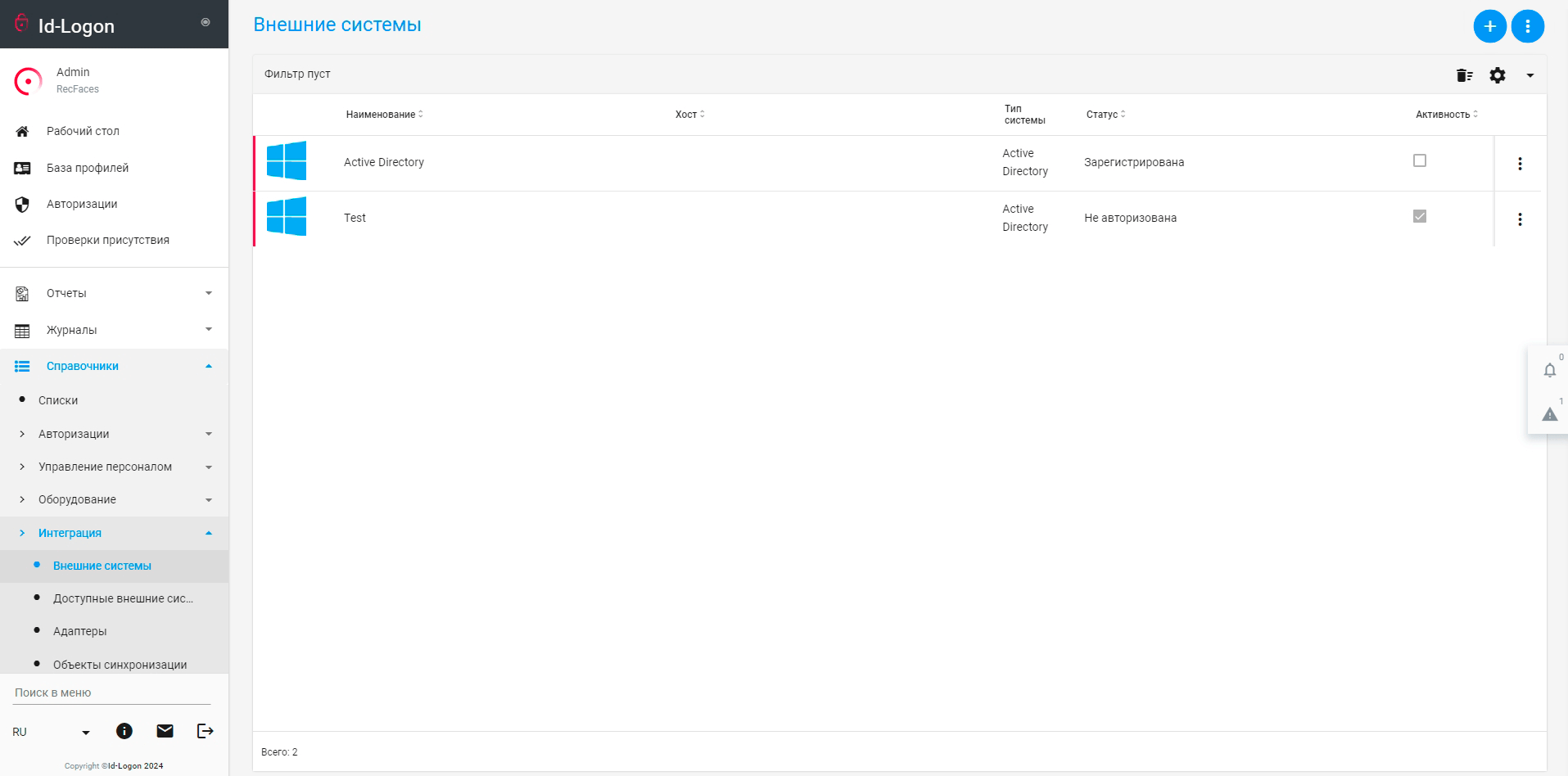
Task: Click the Поиск в меню search field
Action: click(x=112, y=693)
